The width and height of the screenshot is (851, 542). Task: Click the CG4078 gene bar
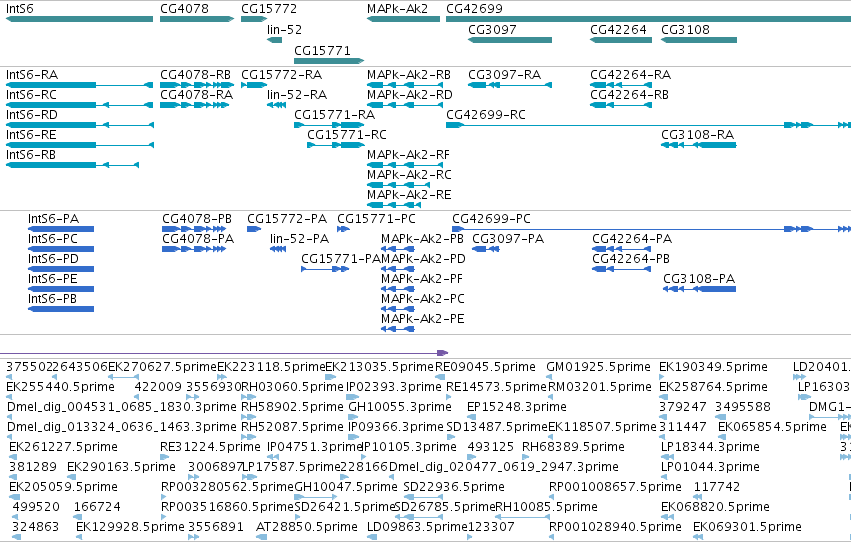[197, 19]
